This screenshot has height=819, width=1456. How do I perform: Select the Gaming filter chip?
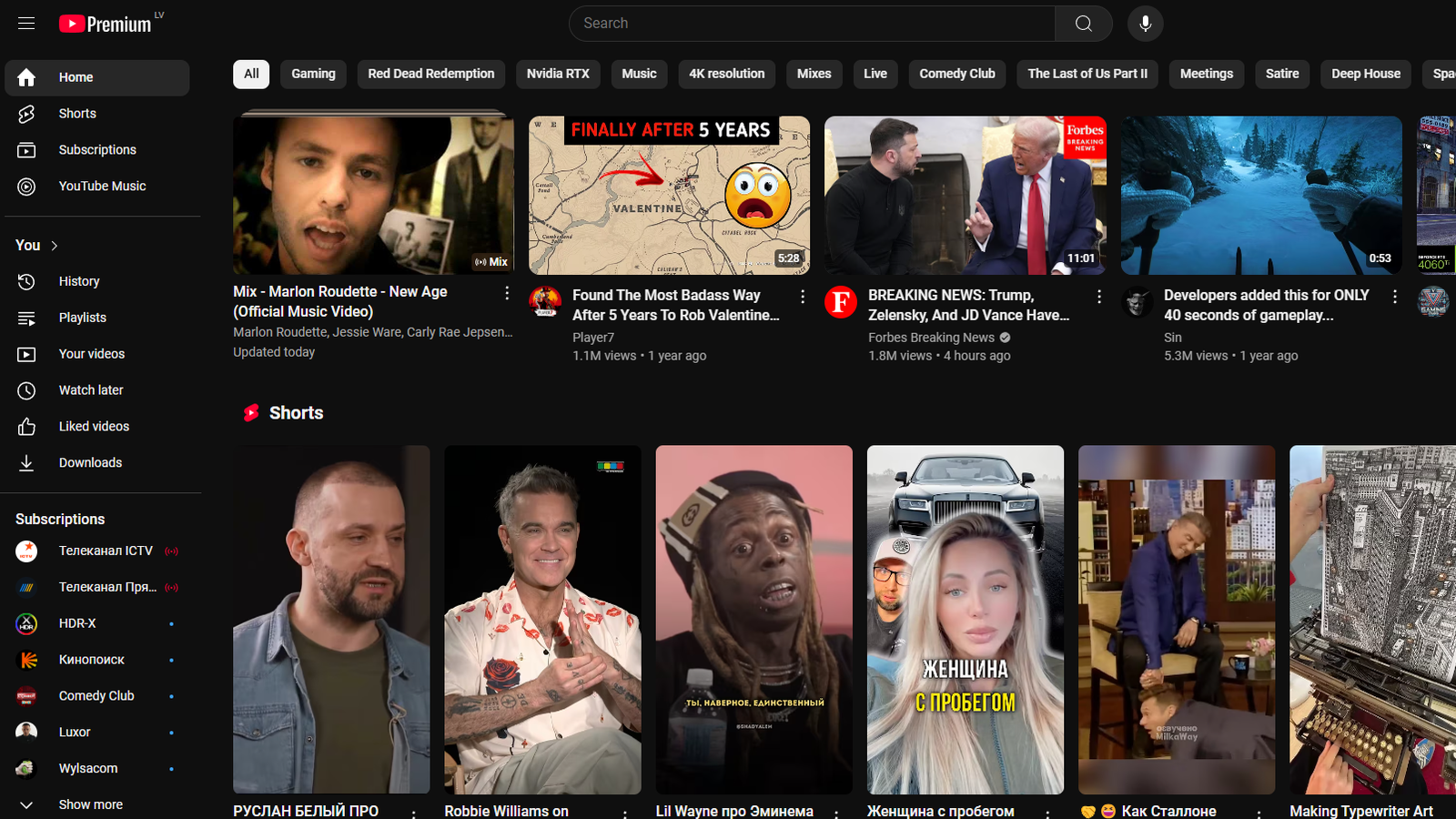313,74
